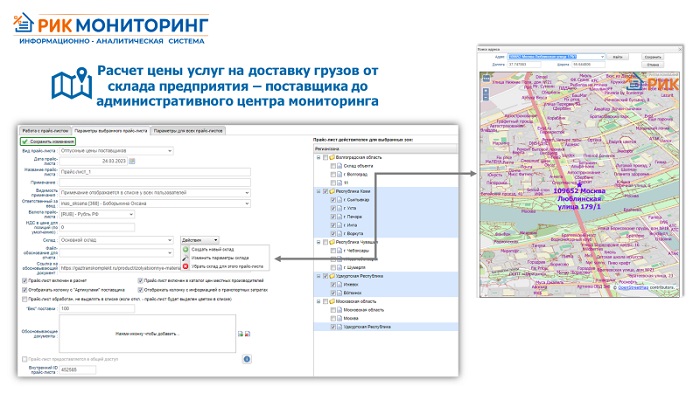This screenshot has width=700, height=393.
Task: Collapse the "Республика Коми" tree node
Action: coord(318,191)
